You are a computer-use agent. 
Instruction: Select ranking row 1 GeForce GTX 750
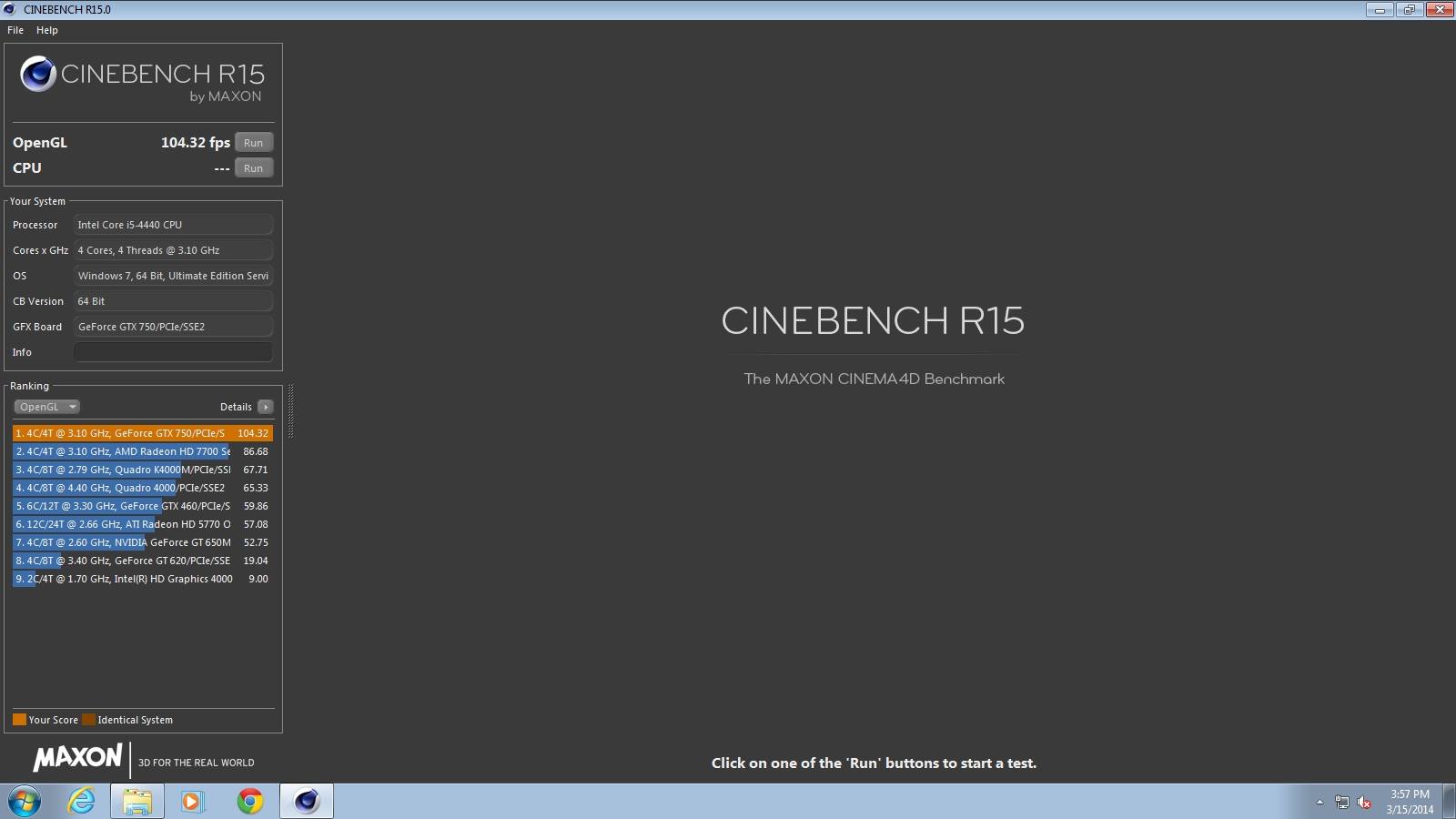click(143, 433)
